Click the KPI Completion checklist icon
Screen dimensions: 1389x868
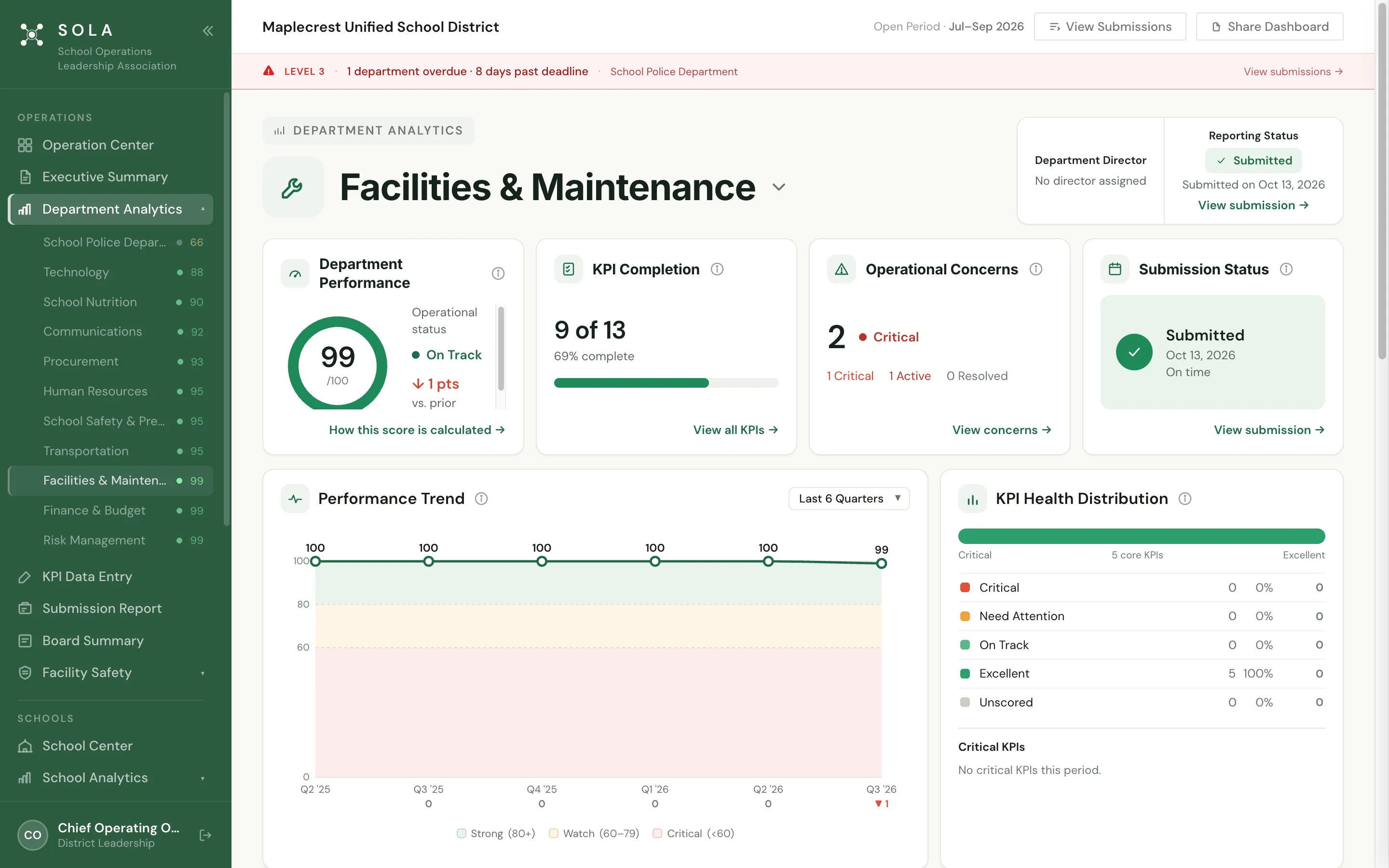click(x=568, y=269)
